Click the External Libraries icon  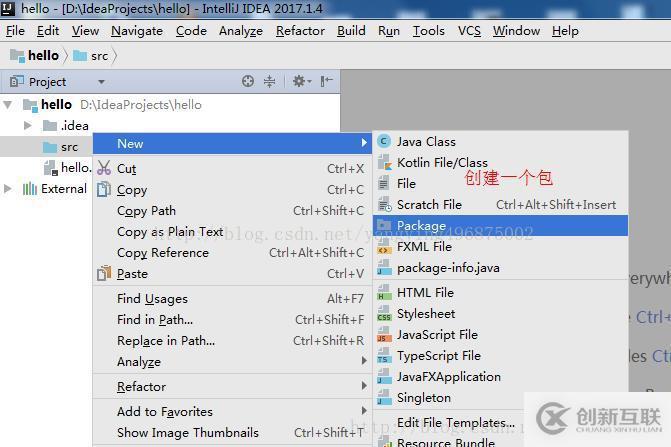(x=30, y=189)
